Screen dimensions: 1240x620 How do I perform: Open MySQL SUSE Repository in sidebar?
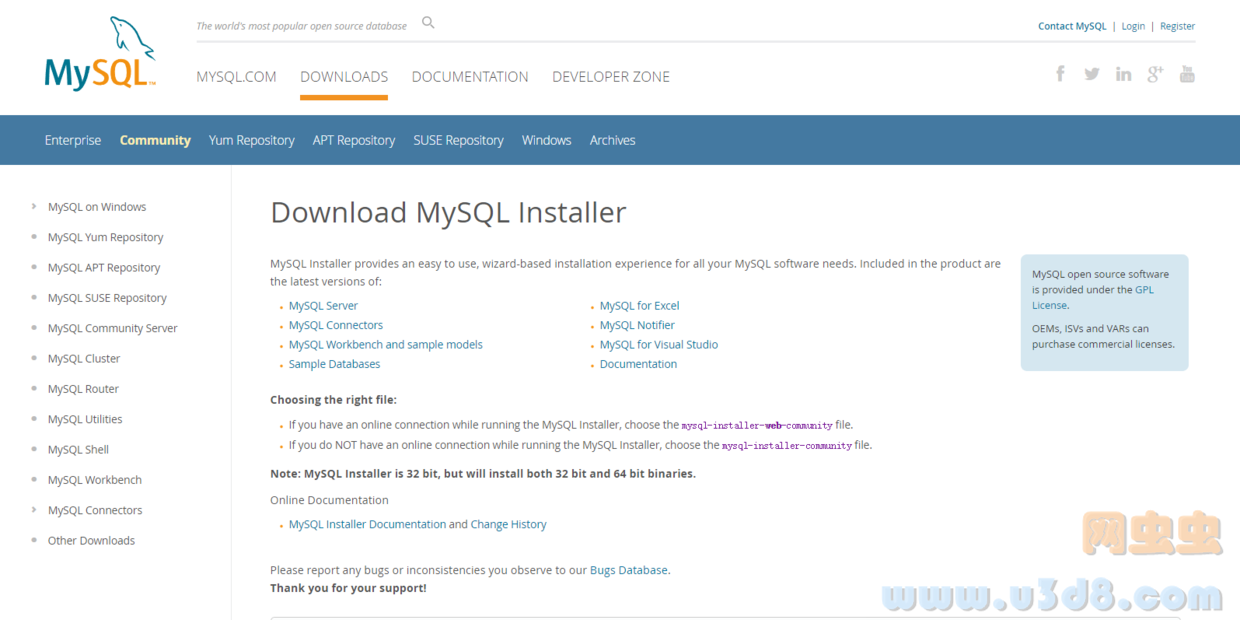[107, 298]
